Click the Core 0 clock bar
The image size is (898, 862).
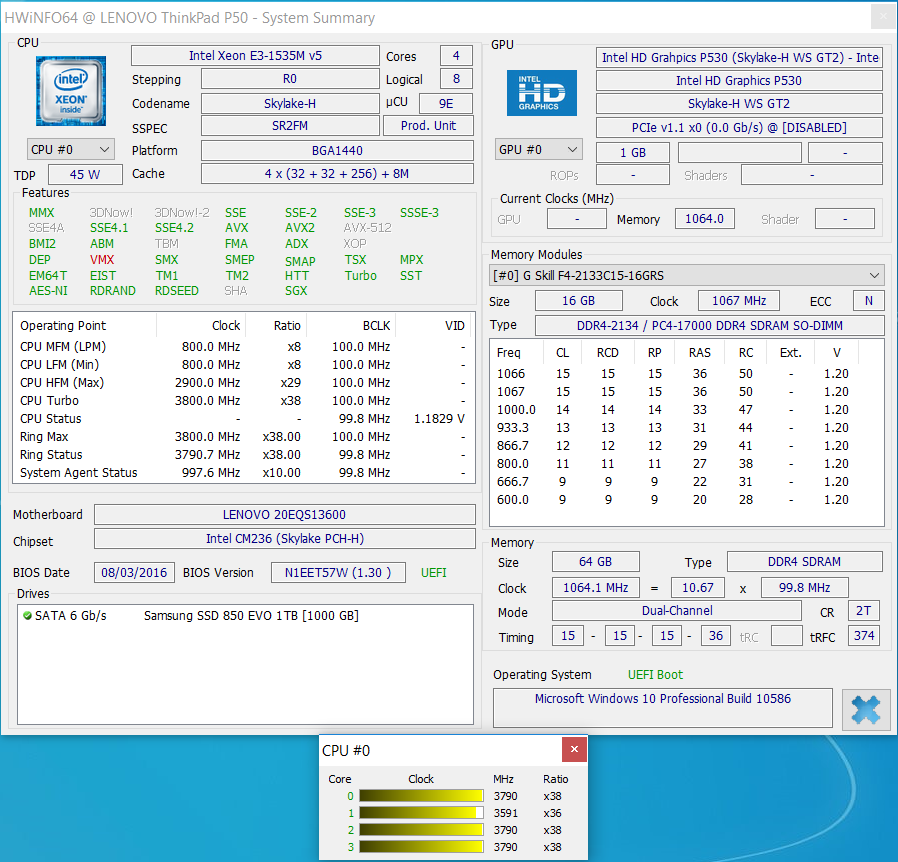point(421,796)
